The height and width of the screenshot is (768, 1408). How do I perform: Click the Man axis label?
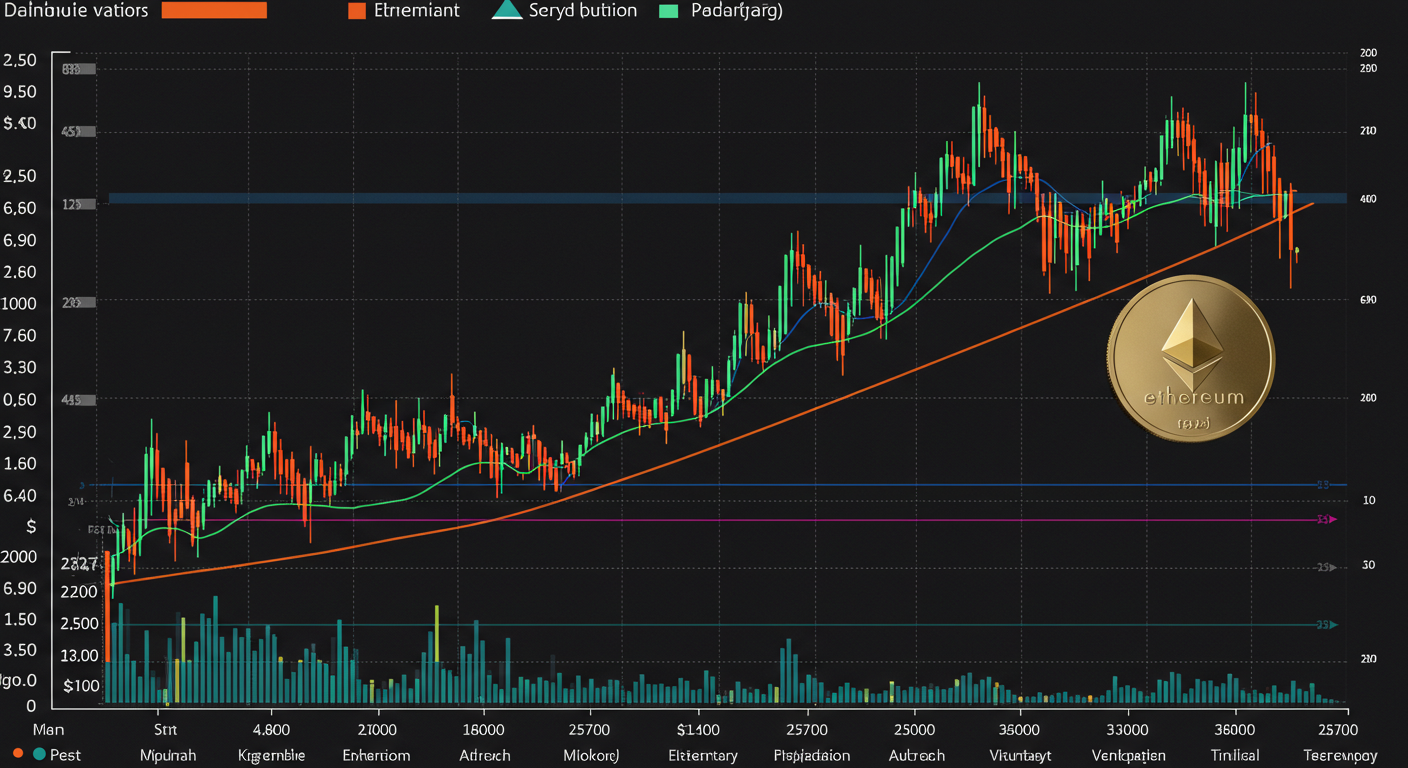tap(48, 729)
